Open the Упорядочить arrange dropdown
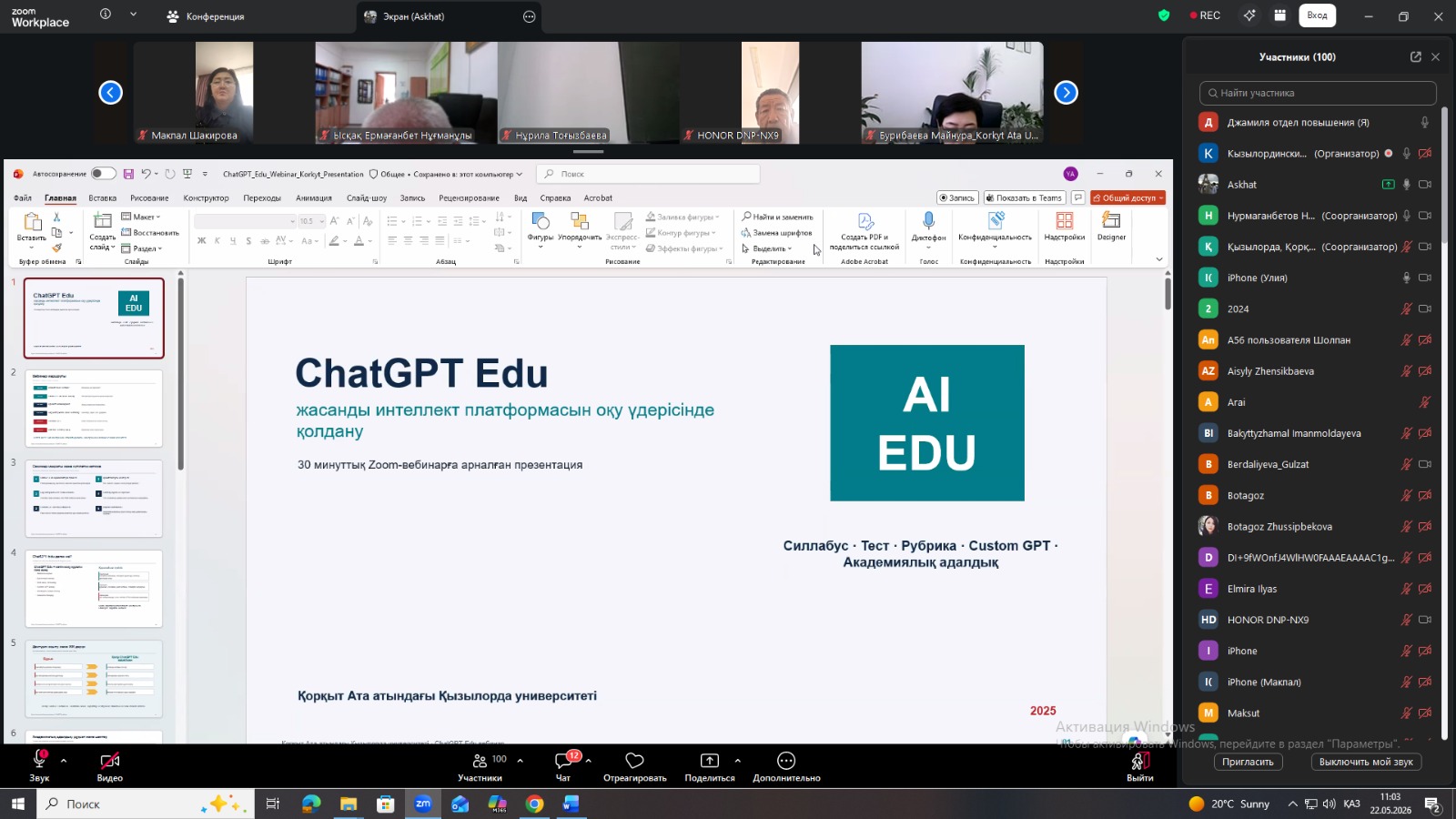Image resolution: width=1456 pixels, height=819 pixels. (x=580, y=231)
